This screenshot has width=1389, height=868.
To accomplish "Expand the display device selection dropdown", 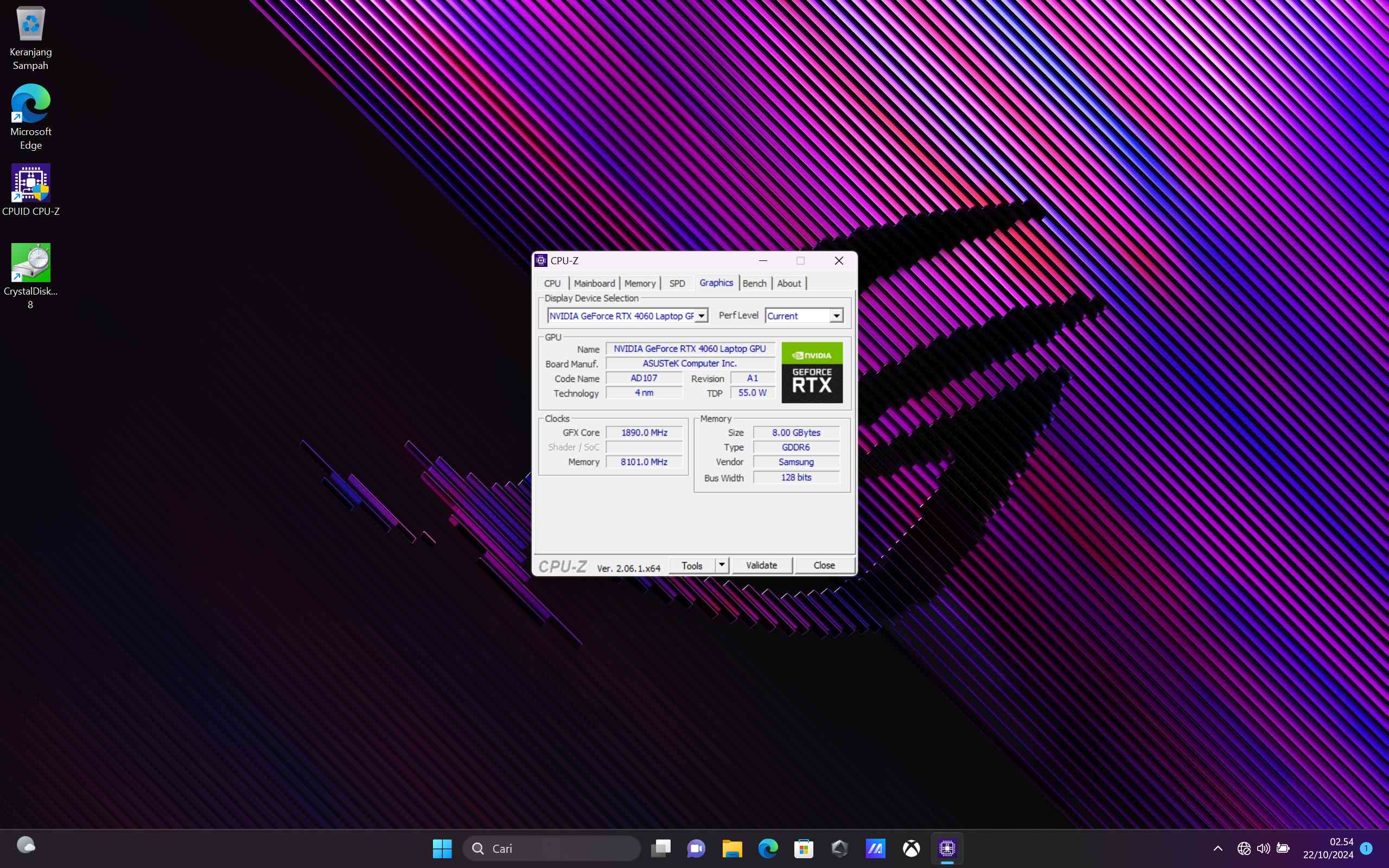I will click(x=702, y=316).
